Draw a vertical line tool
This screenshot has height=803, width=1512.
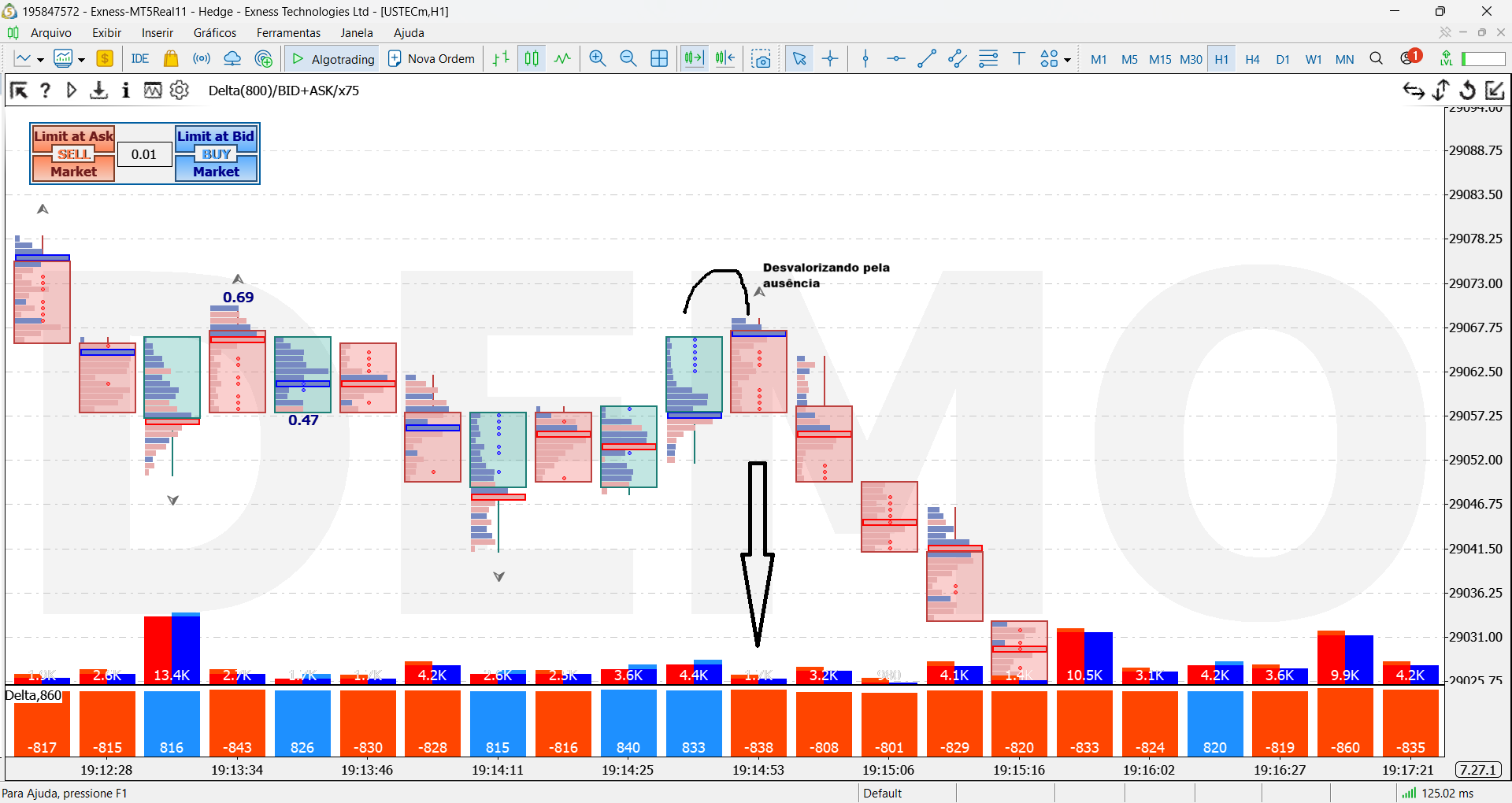(865, 59)
